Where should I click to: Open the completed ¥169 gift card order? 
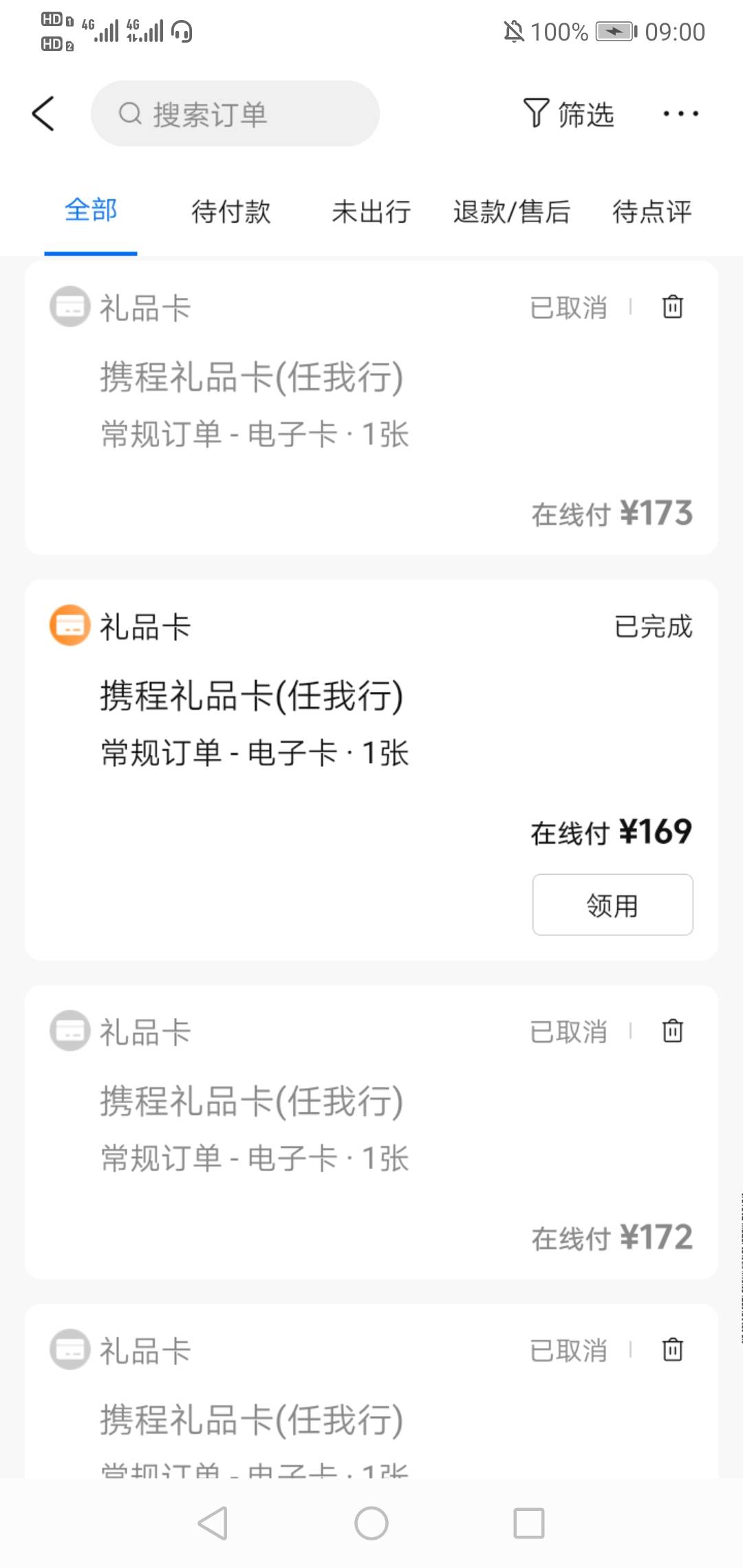(x=252, y=695)
